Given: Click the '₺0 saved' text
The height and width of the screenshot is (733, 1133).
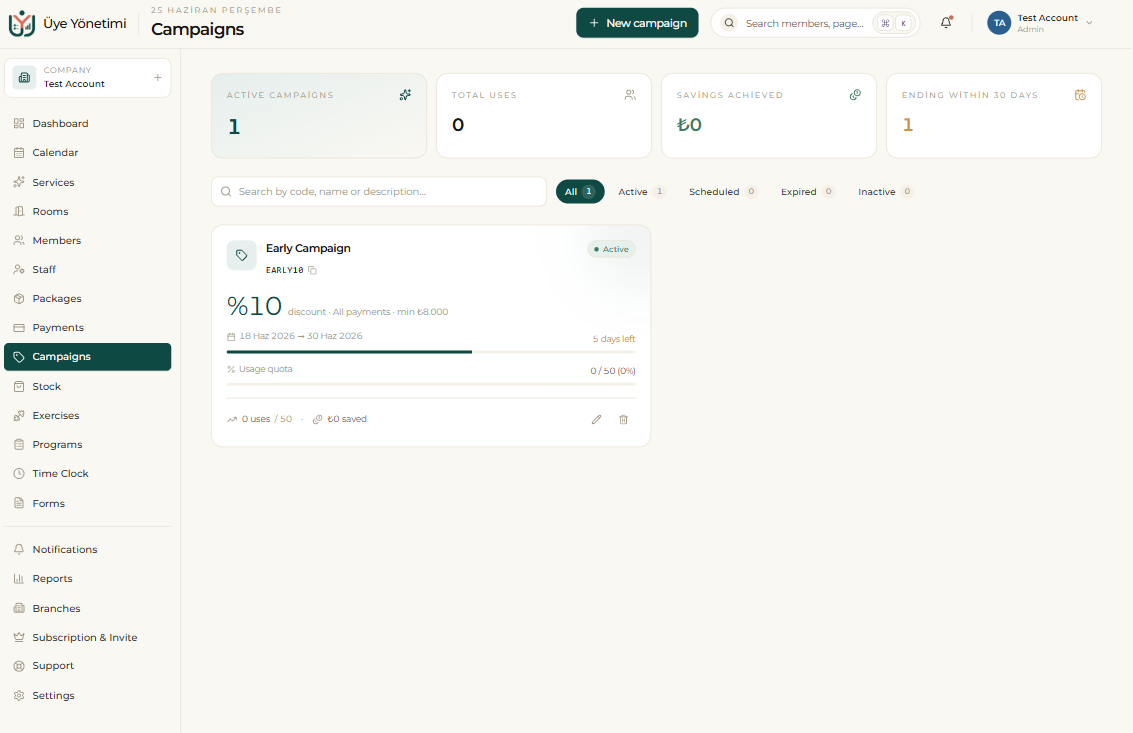Looking at the screenshot, I should click(x=347, y=419).
